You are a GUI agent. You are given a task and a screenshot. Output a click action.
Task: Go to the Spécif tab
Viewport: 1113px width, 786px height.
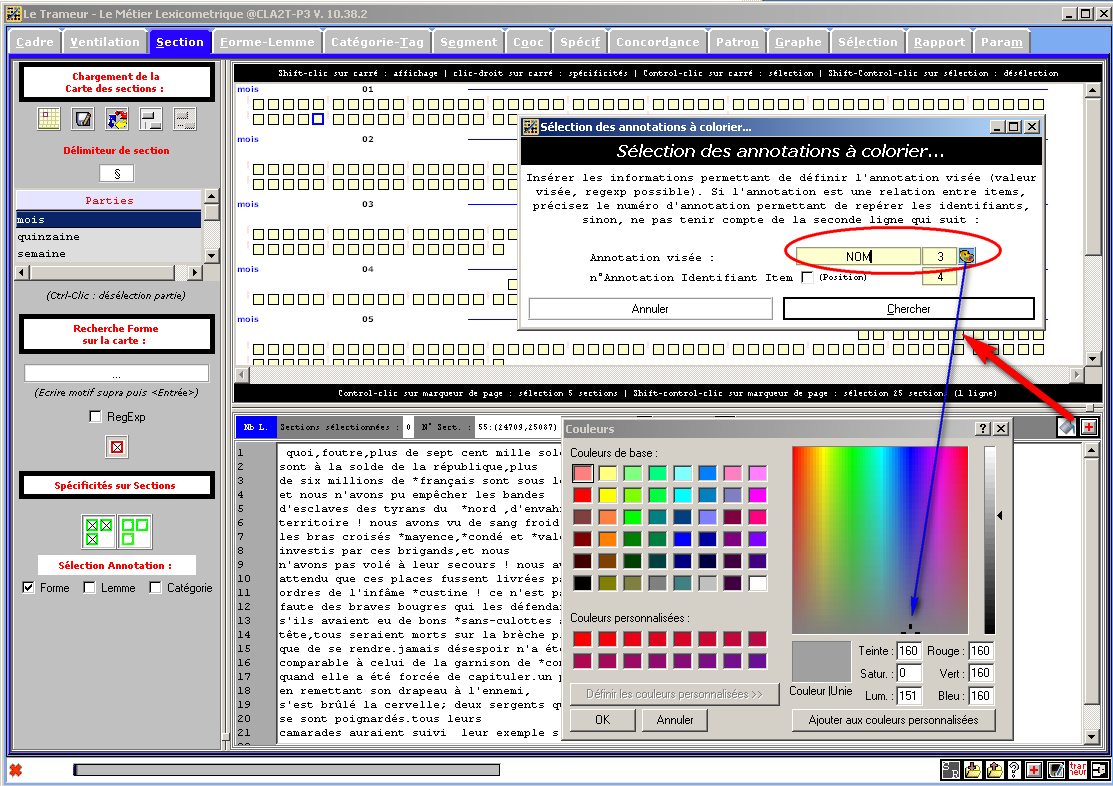tap(581, 42)
